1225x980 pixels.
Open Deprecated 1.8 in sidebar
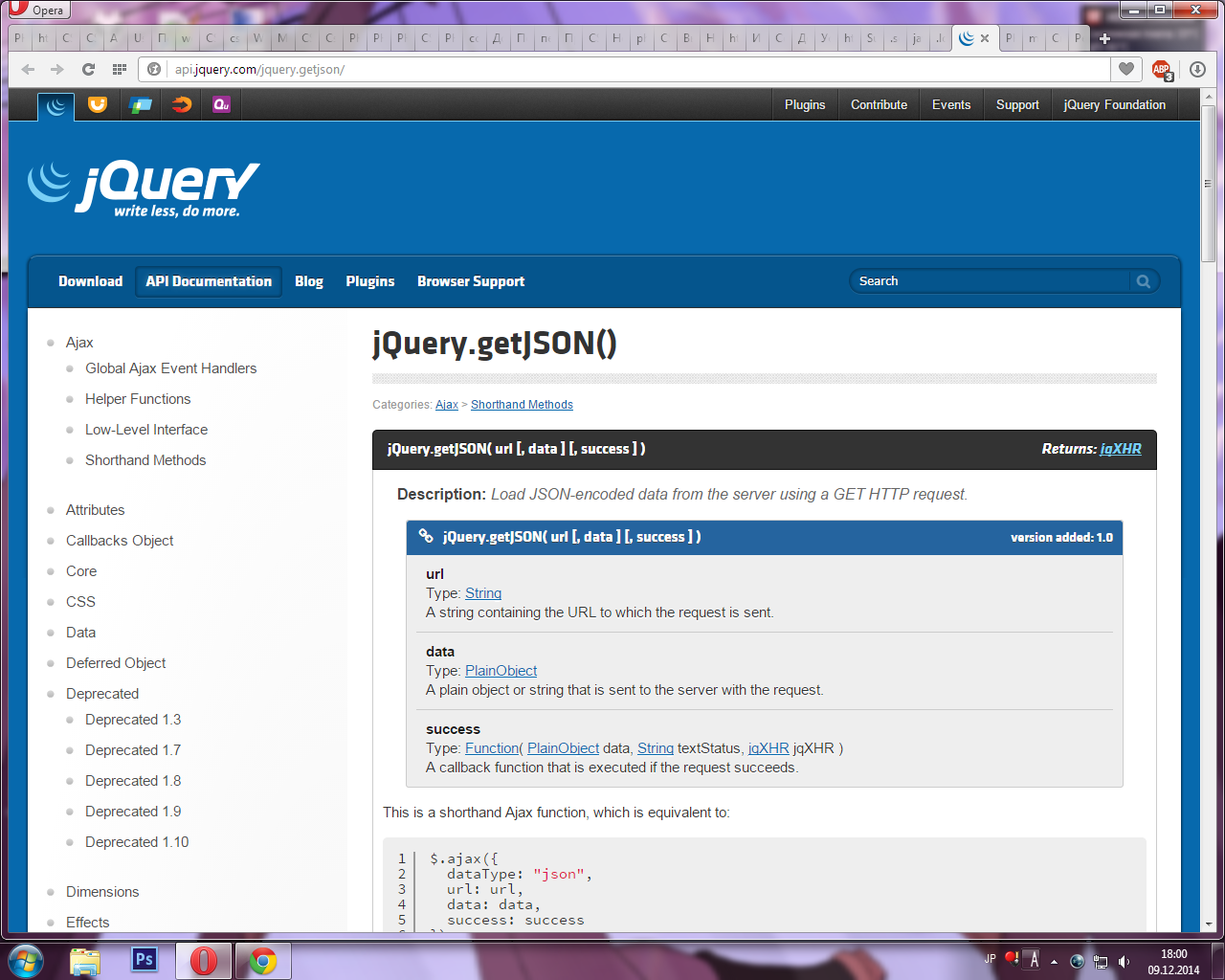(x=133, y=781)
